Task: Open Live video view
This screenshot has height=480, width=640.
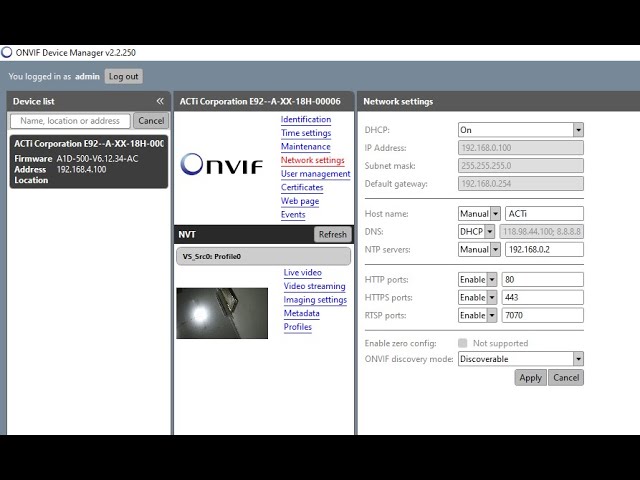Action: coord(302,272)
